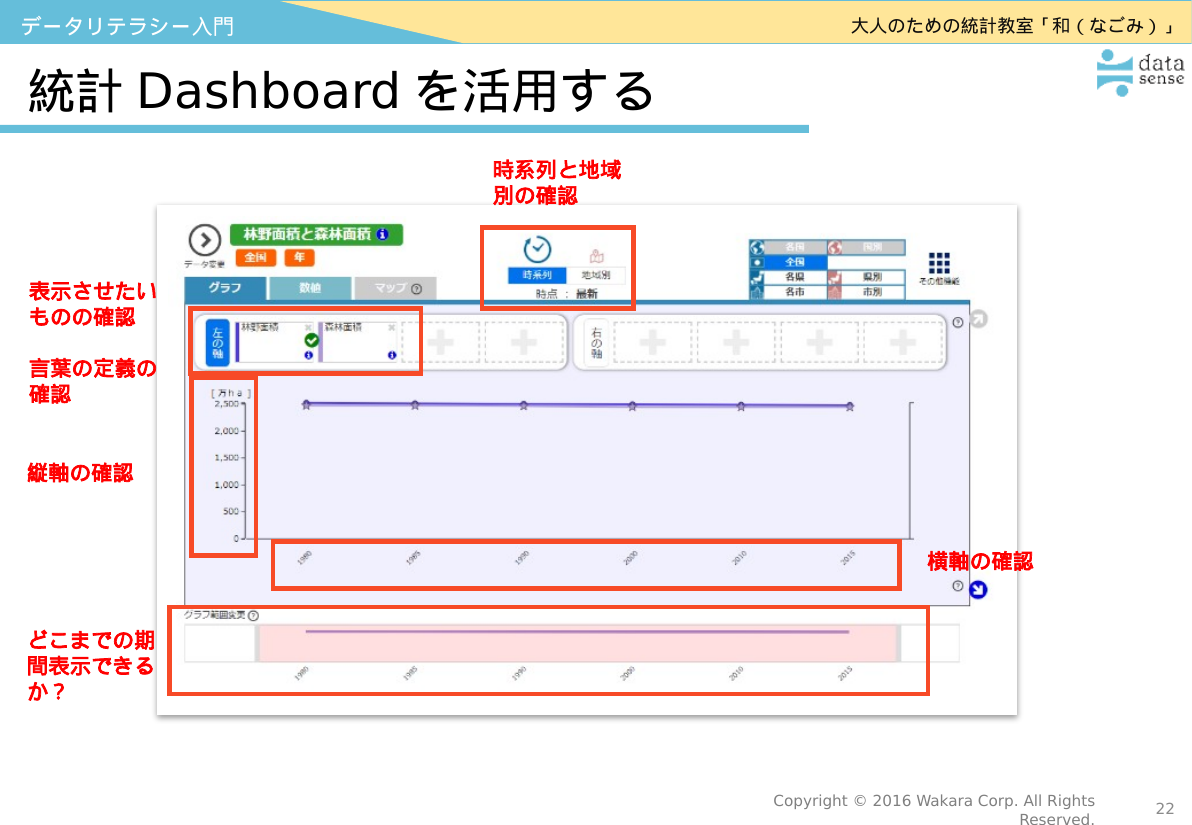Screen dimensions: 1192x825
Task: Select 各国 in the region selector
Action: coord(794,247)
